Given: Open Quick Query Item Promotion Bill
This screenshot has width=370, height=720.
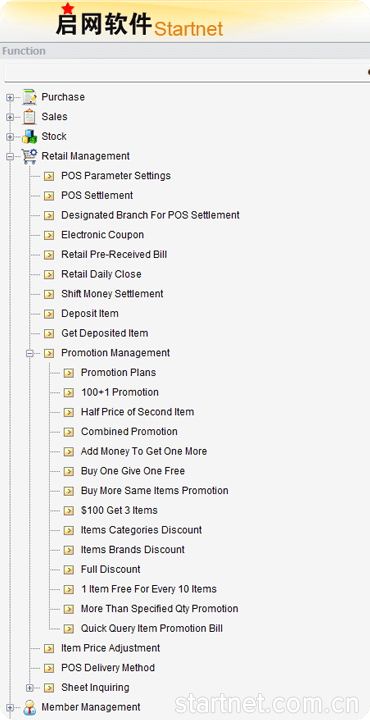Looking at the screenshot, I should click(x=151, y=629).
